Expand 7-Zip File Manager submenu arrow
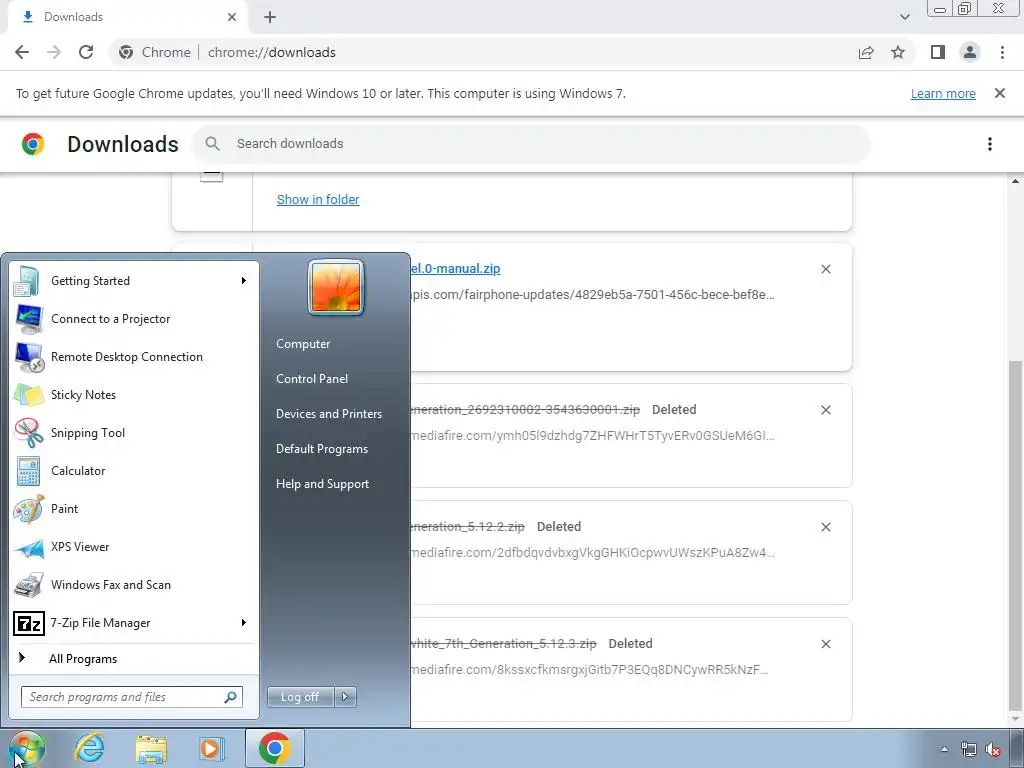Image resolution: width=1024 pixels, height=768 pixels. tap(244, 623)
